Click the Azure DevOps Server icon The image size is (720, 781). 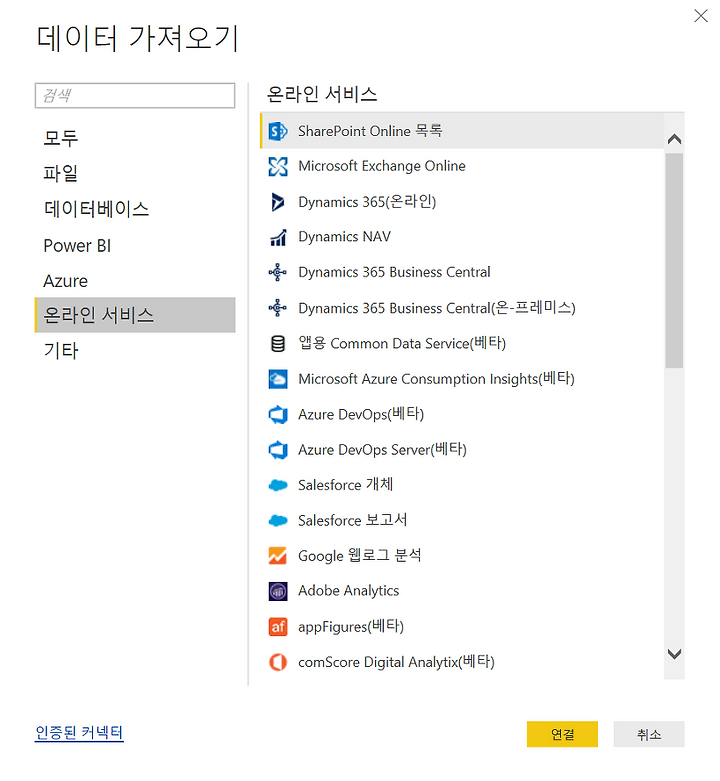[278, 450]
